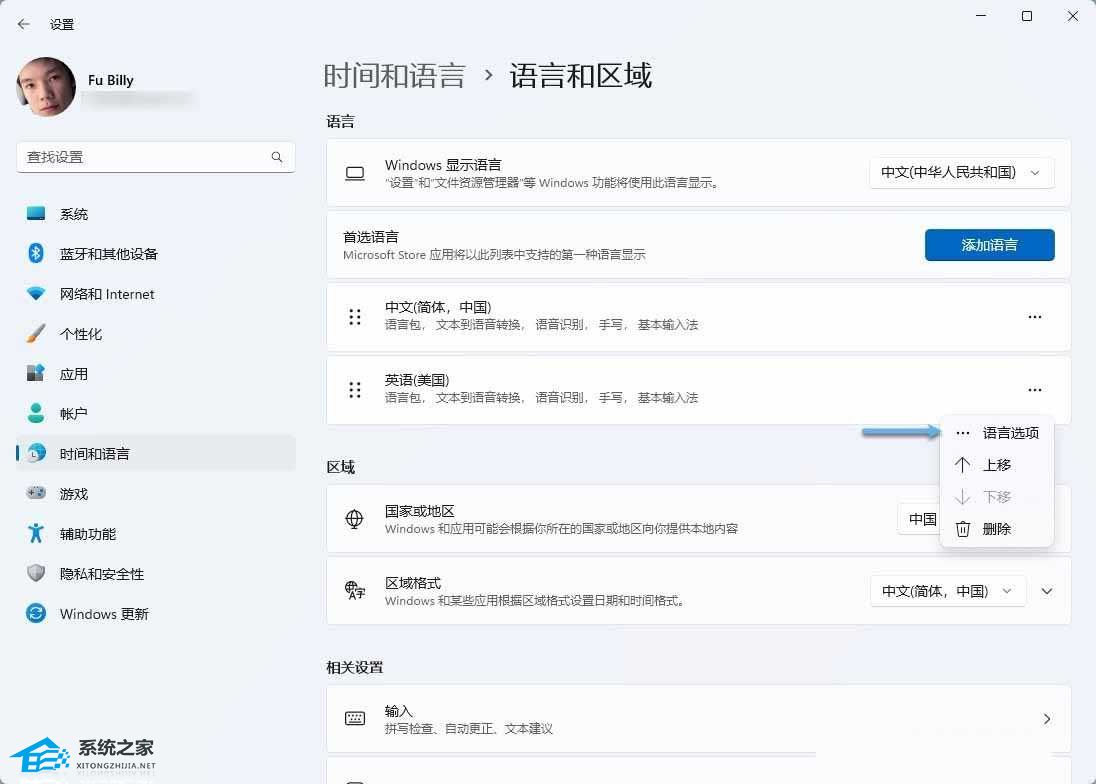1096x784 pixels.
Task: Click the keyboard icon beside 输入
Action: 355,718
